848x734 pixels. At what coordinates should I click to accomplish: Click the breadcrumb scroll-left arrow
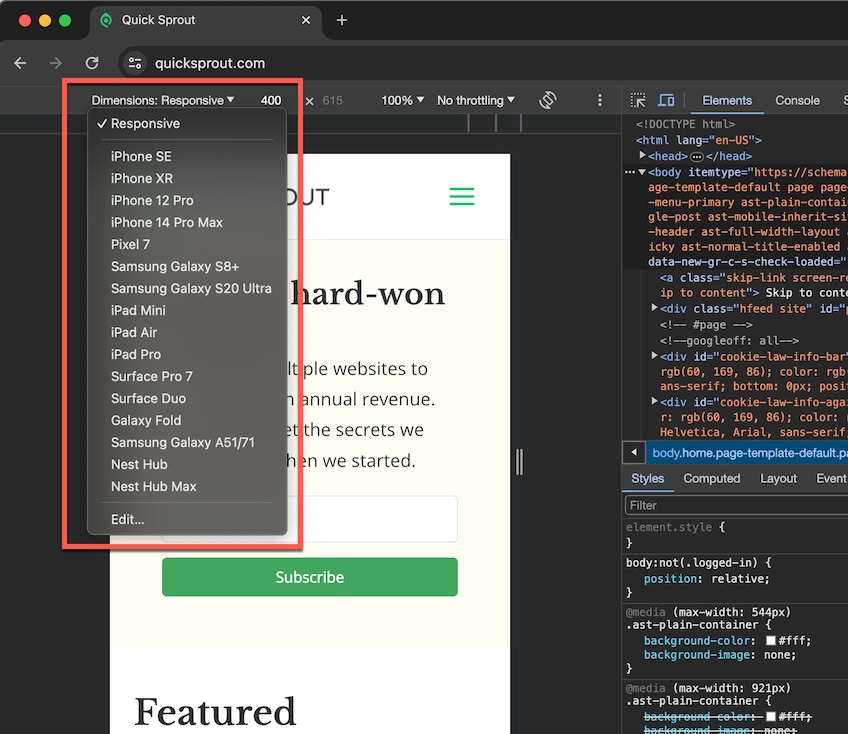(x=634, y=452)
